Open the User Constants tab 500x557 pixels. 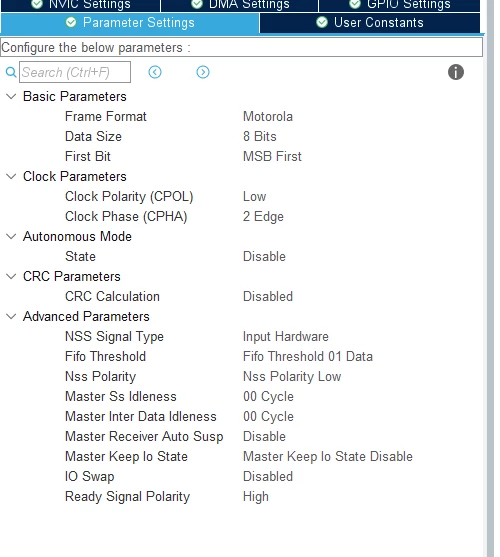tap(370, 23)
